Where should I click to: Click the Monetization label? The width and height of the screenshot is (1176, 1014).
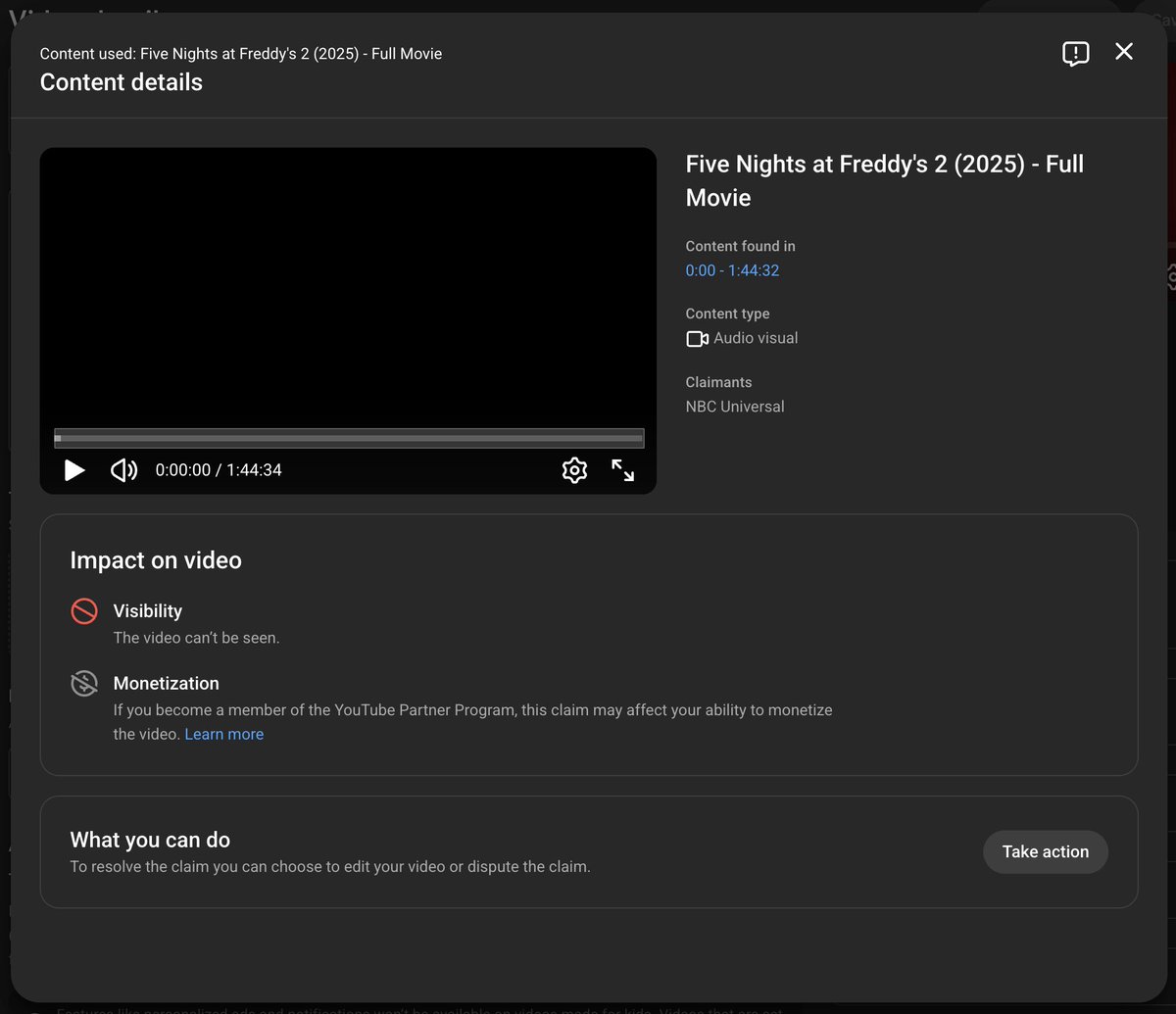167,684
